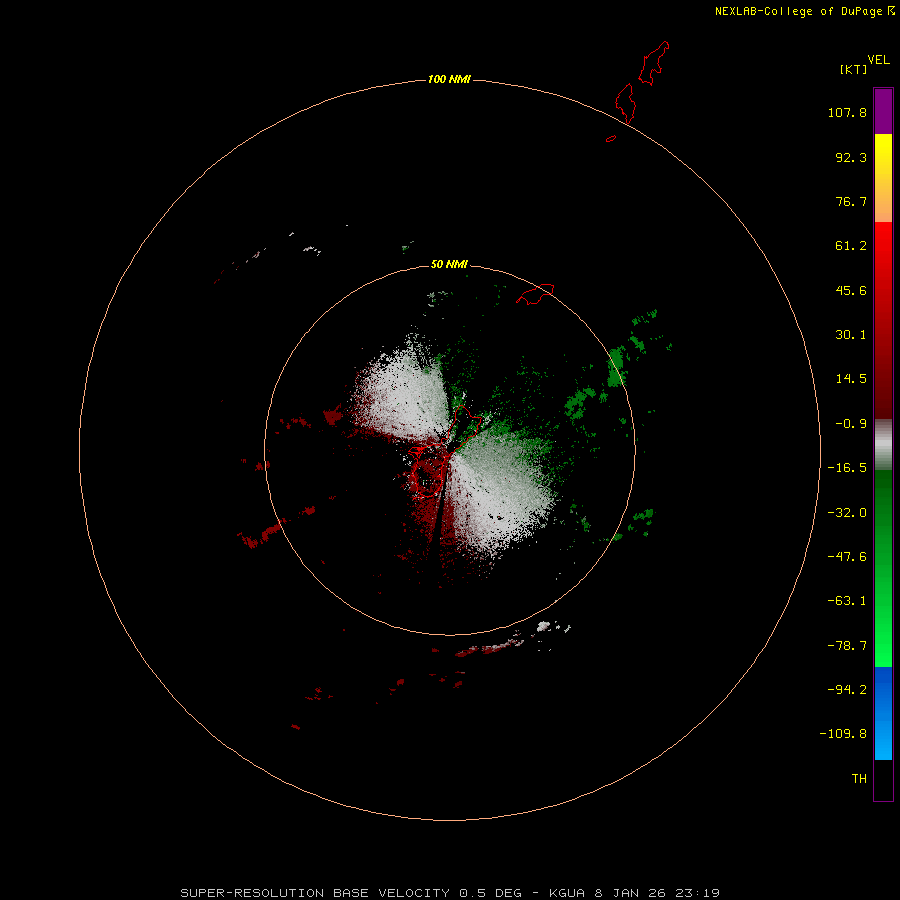Click the -16.5 velocity scale value
The image size is (900, 900).
point(847,468)
